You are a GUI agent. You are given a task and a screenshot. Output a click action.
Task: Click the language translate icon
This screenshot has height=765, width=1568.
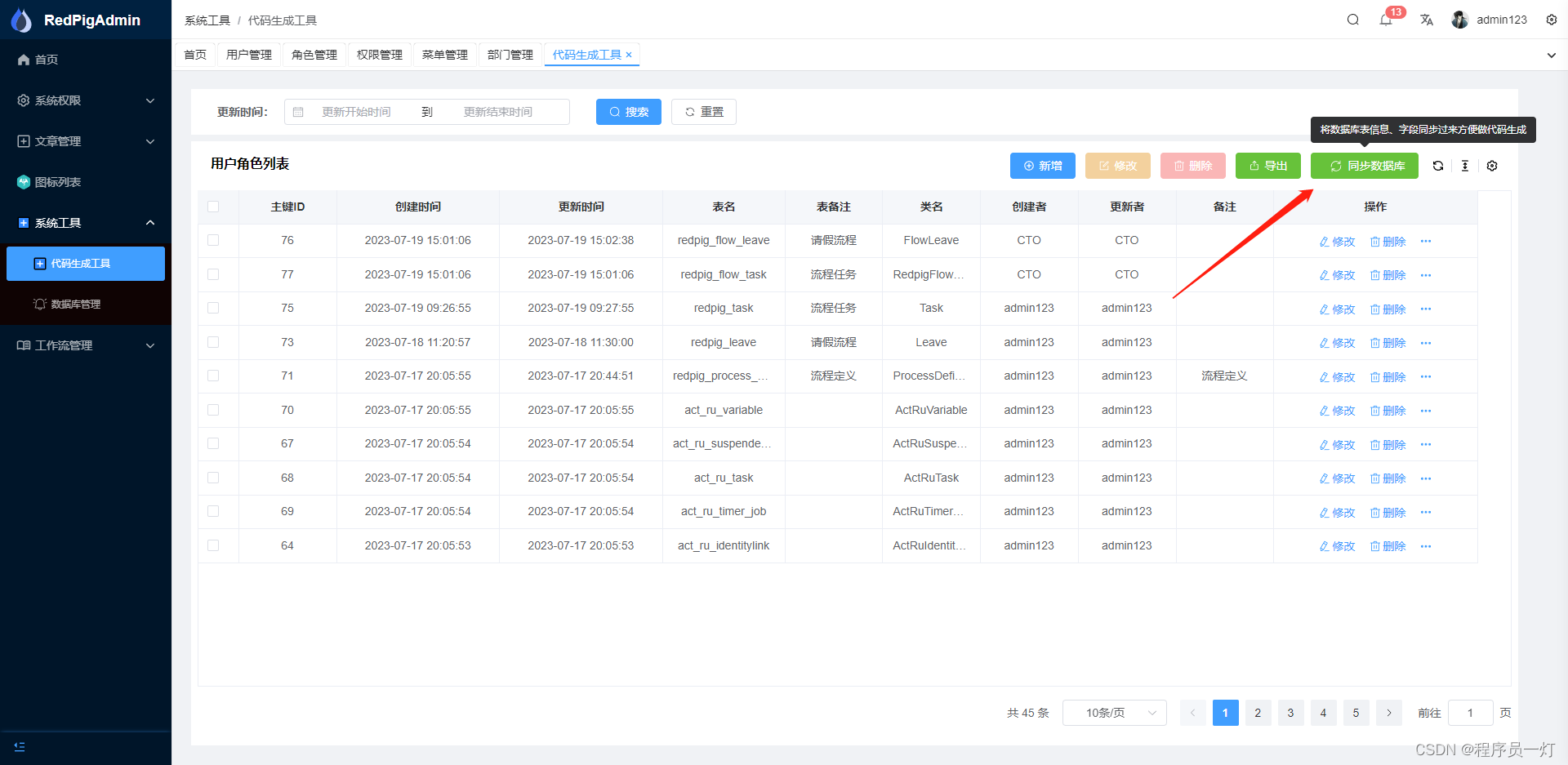point(1427,20)
